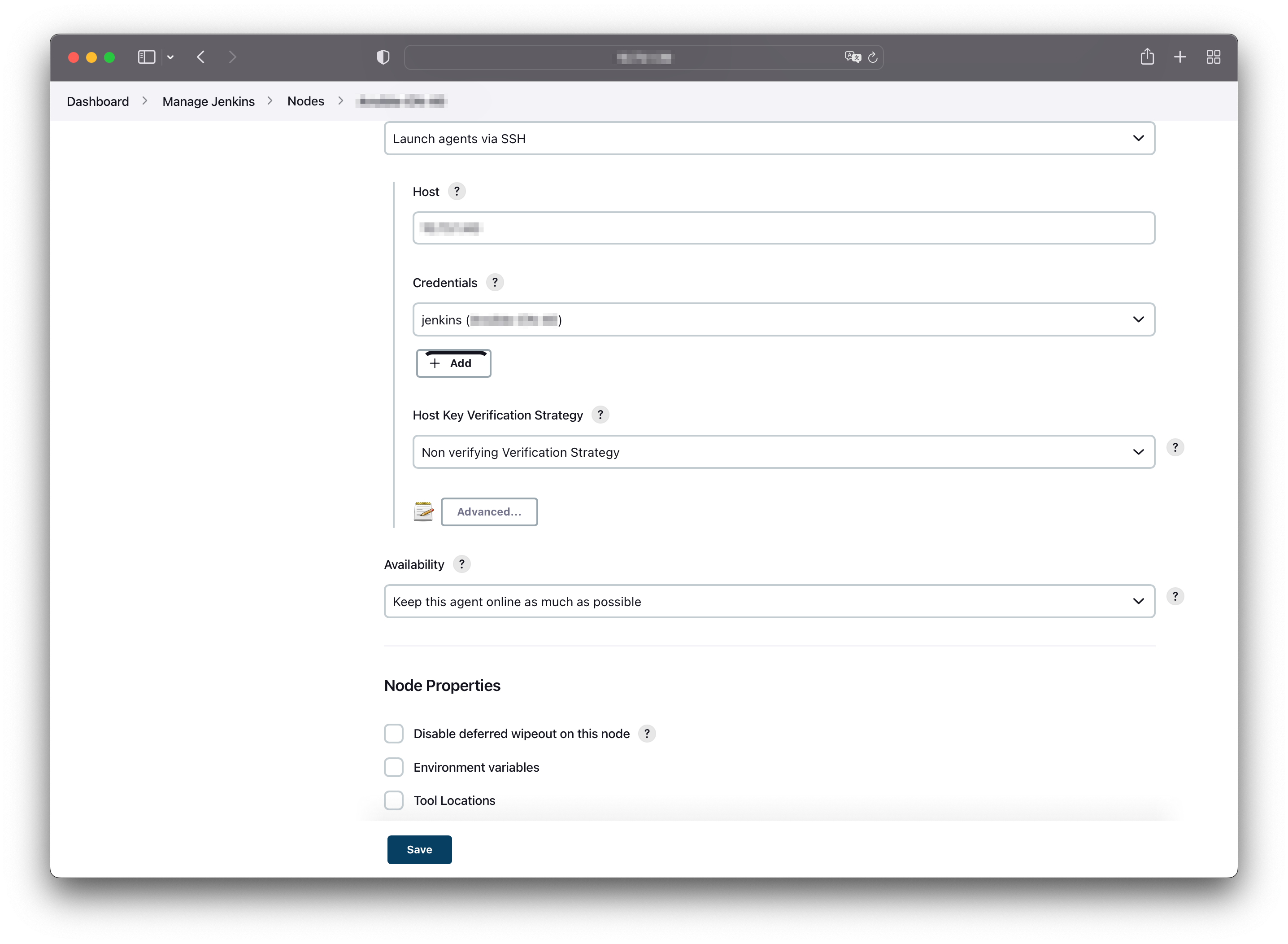Click the shield privacy icon in toolbar
The height and width of the screenshot is (944, 1288).
[x=383, y=57]
